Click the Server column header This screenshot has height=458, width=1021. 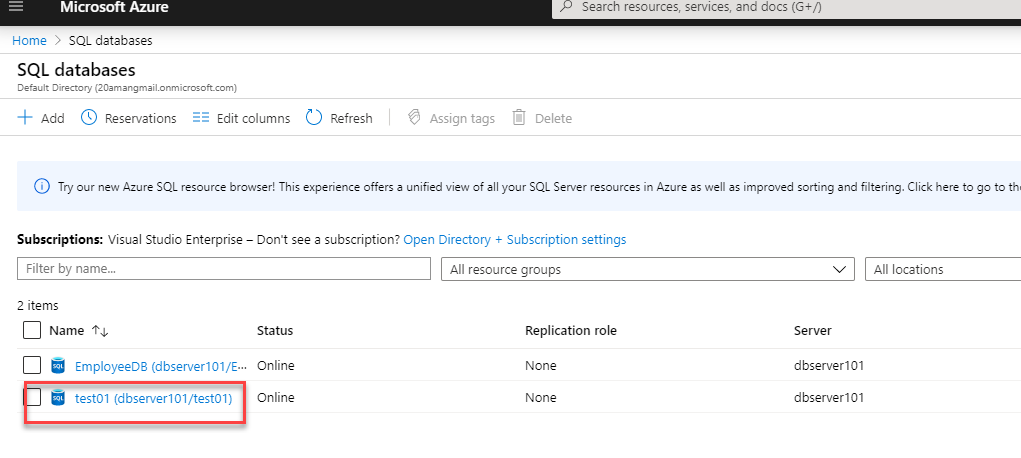click(813, 330)
